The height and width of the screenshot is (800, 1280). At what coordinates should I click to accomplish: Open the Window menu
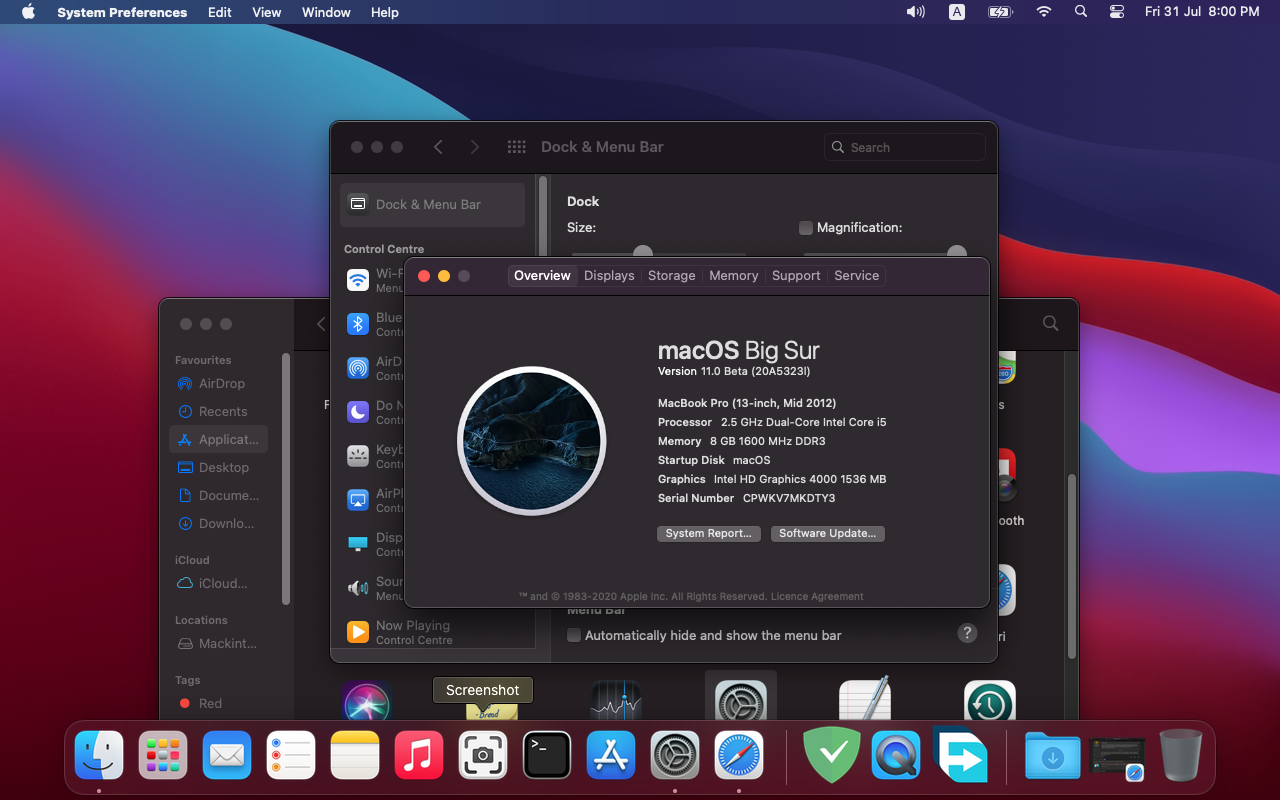326,12
